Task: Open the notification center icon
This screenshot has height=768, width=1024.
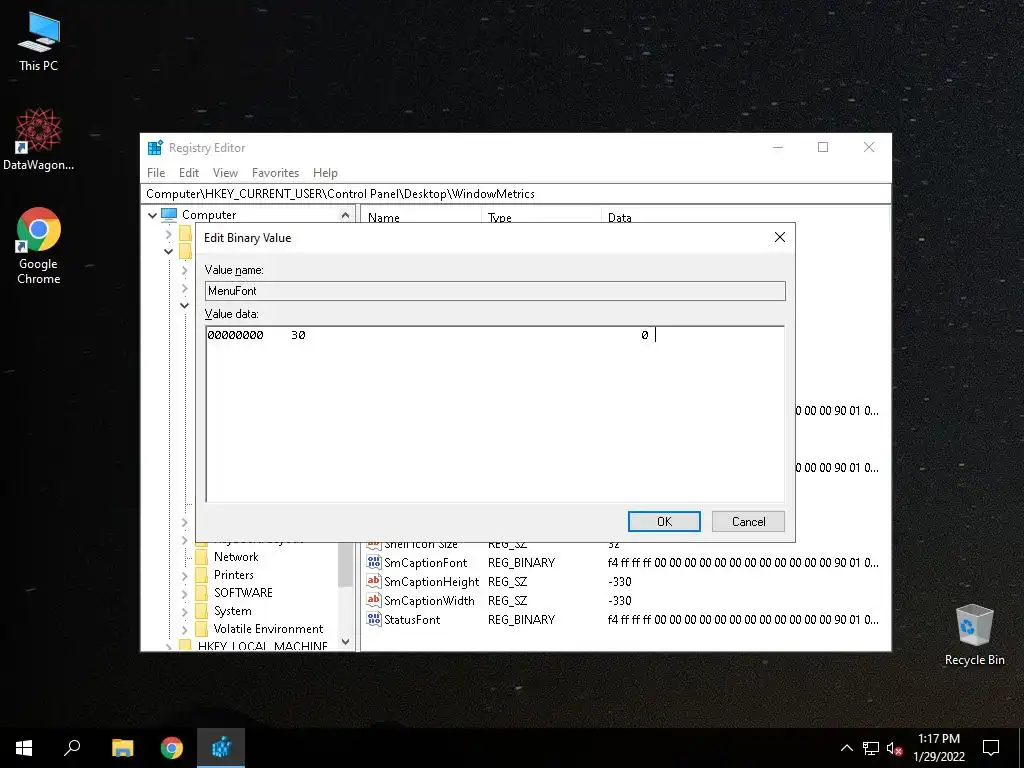Action: tap(991, 748)
